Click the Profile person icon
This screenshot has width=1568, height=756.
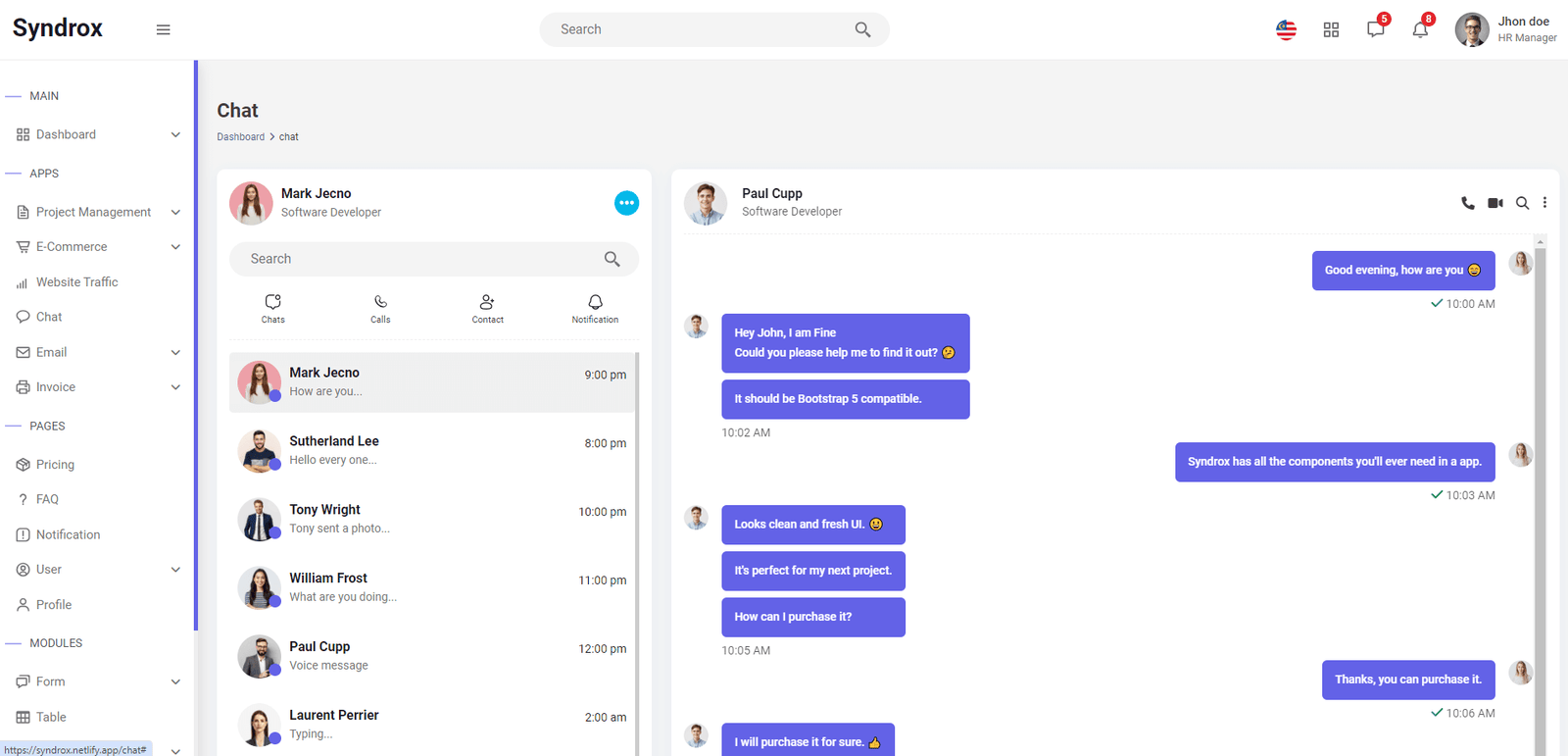23,605
